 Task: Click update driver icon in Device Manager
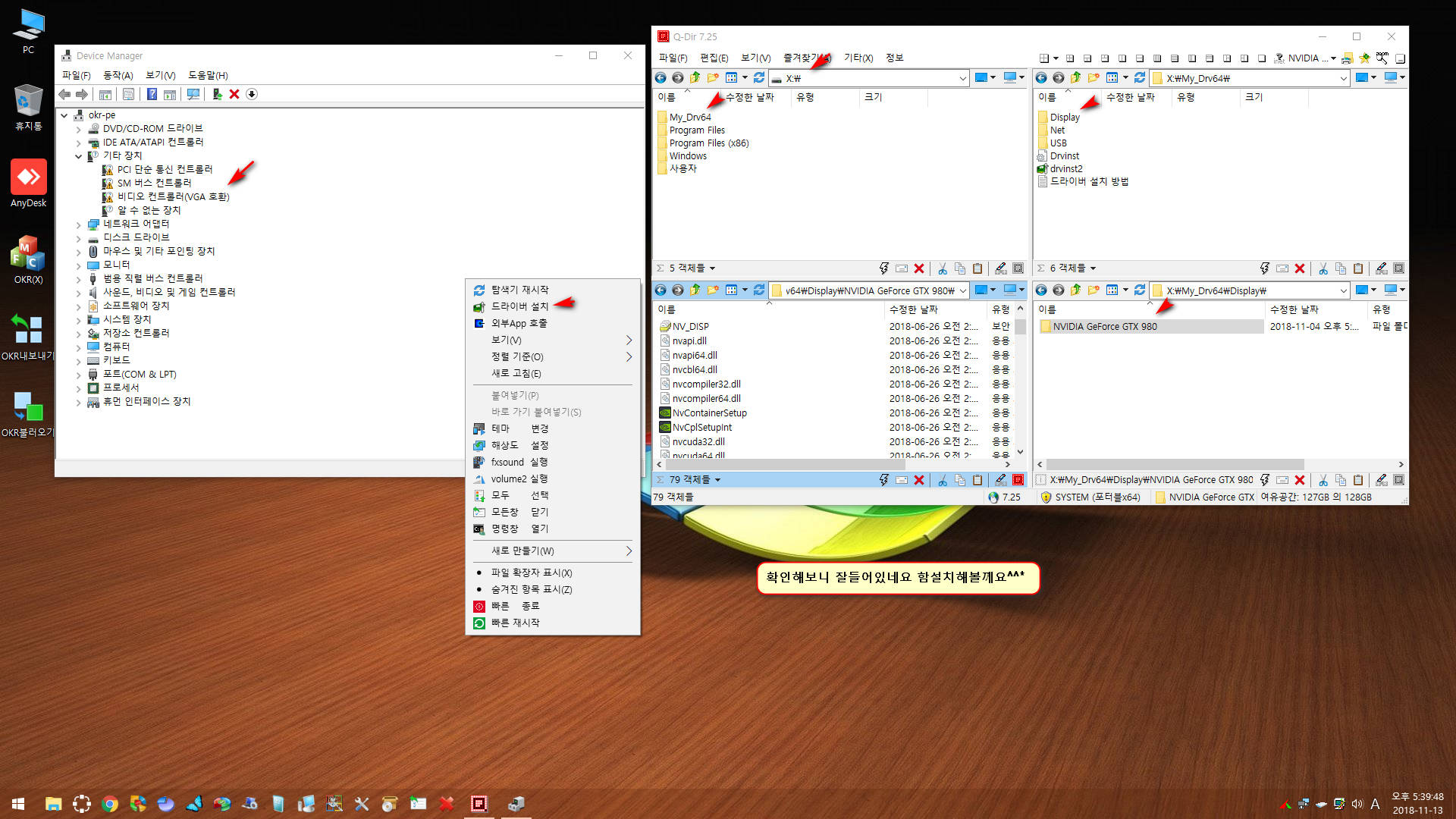[217, 94]
